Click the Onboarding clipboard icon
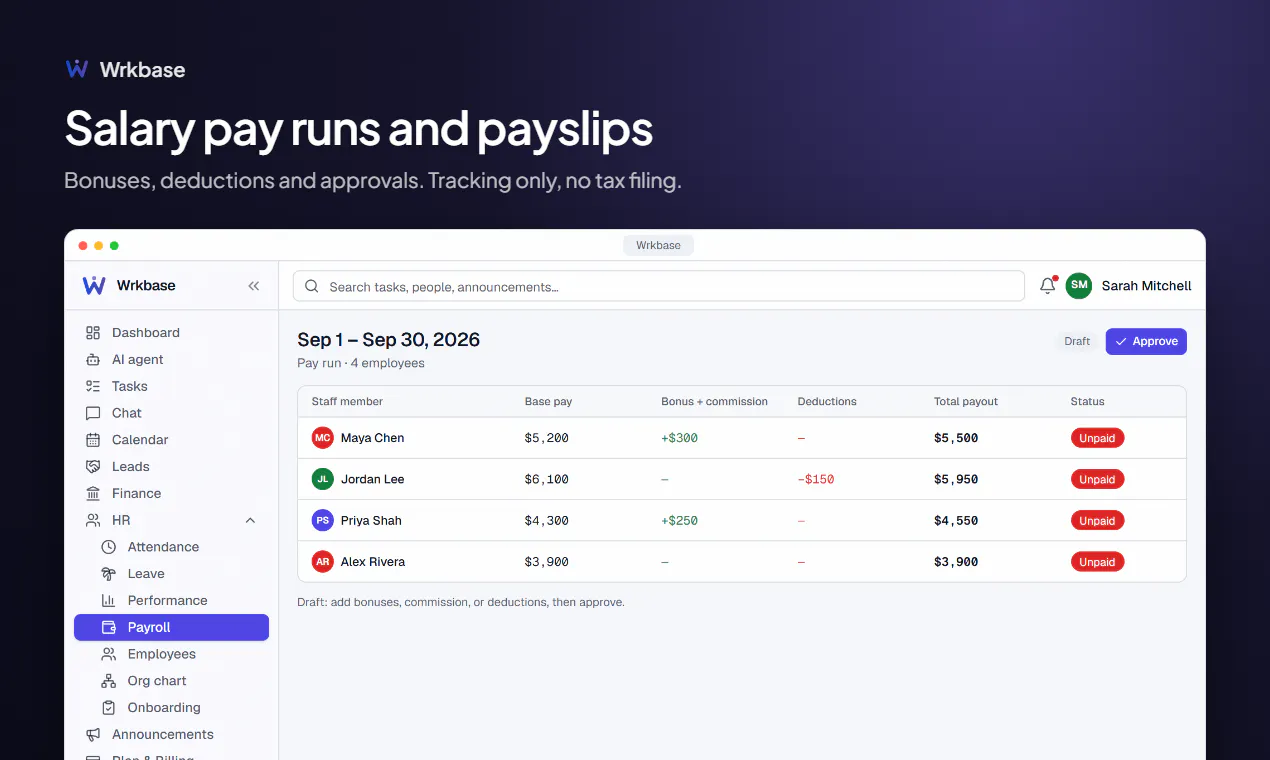Image resolution: width=1270 pixels, height=760 pixels. [x=109, y=708]
